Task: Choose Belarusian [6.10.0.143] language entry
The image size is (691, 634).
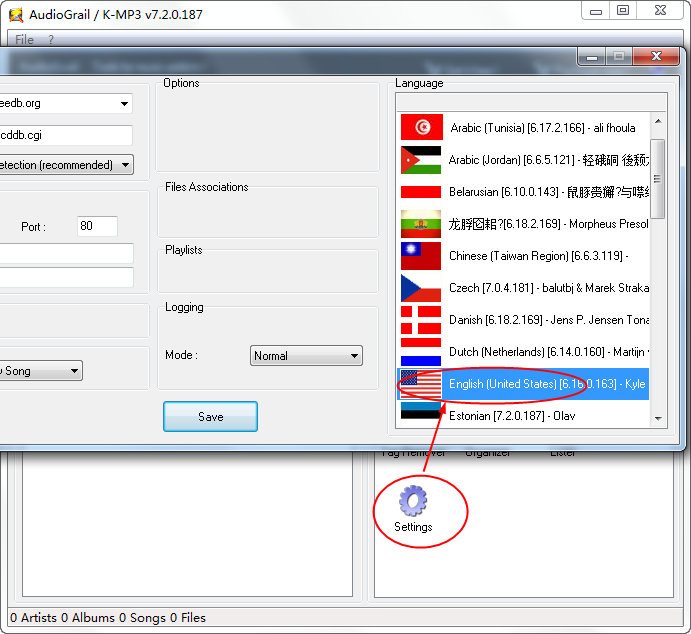Action: tap(523, 192)
